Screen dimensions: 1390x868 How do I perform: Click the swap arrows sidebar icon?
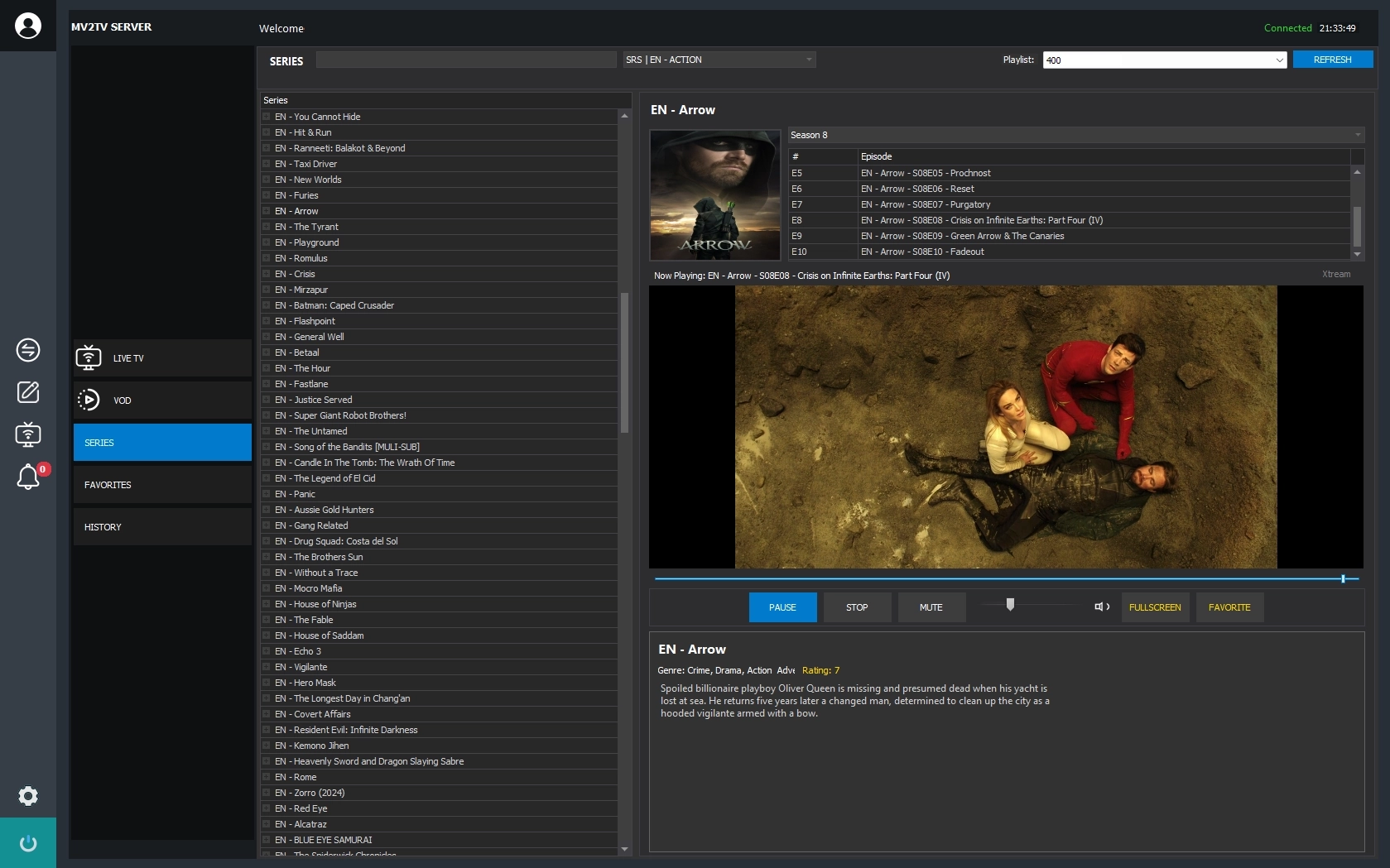point(28,350)
